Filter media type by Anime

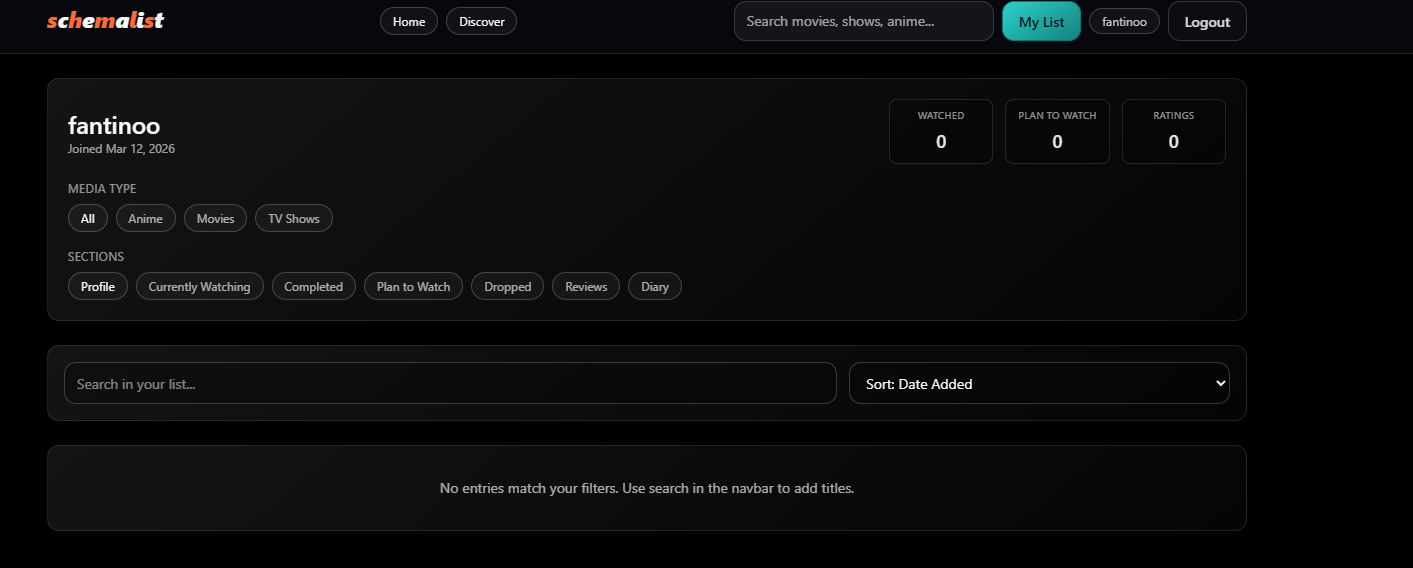click(x=146, y=218)
